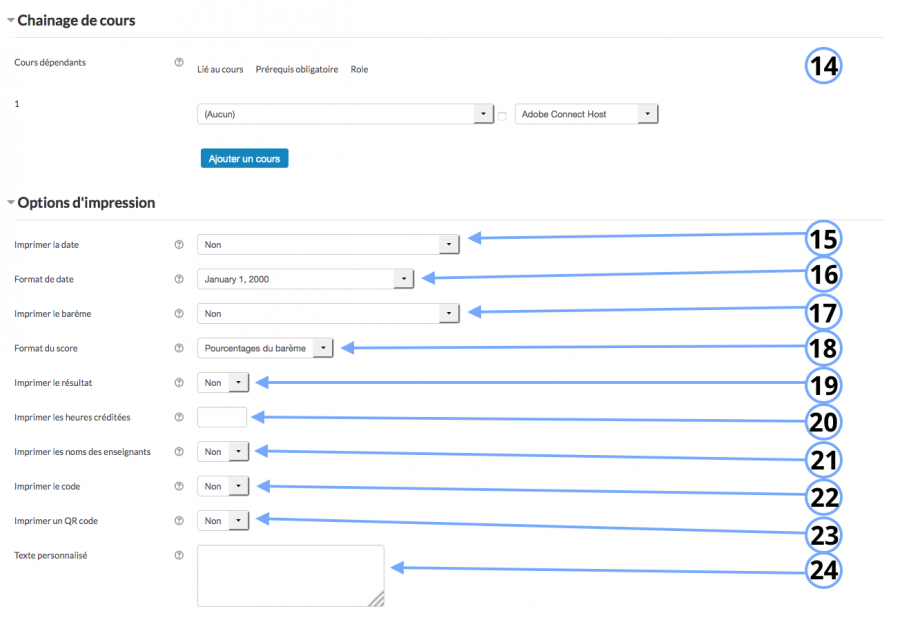Click the help icon beside "Format de date"

coord(178,278)
